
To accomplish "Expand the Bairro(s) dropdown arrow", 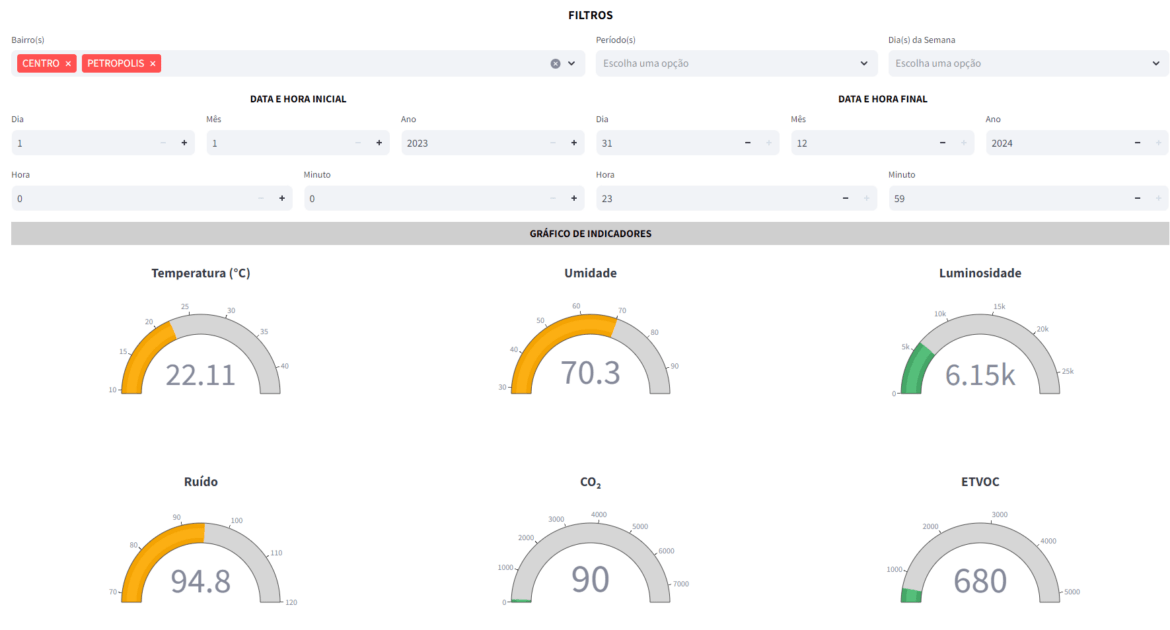I will coord(572,64).
